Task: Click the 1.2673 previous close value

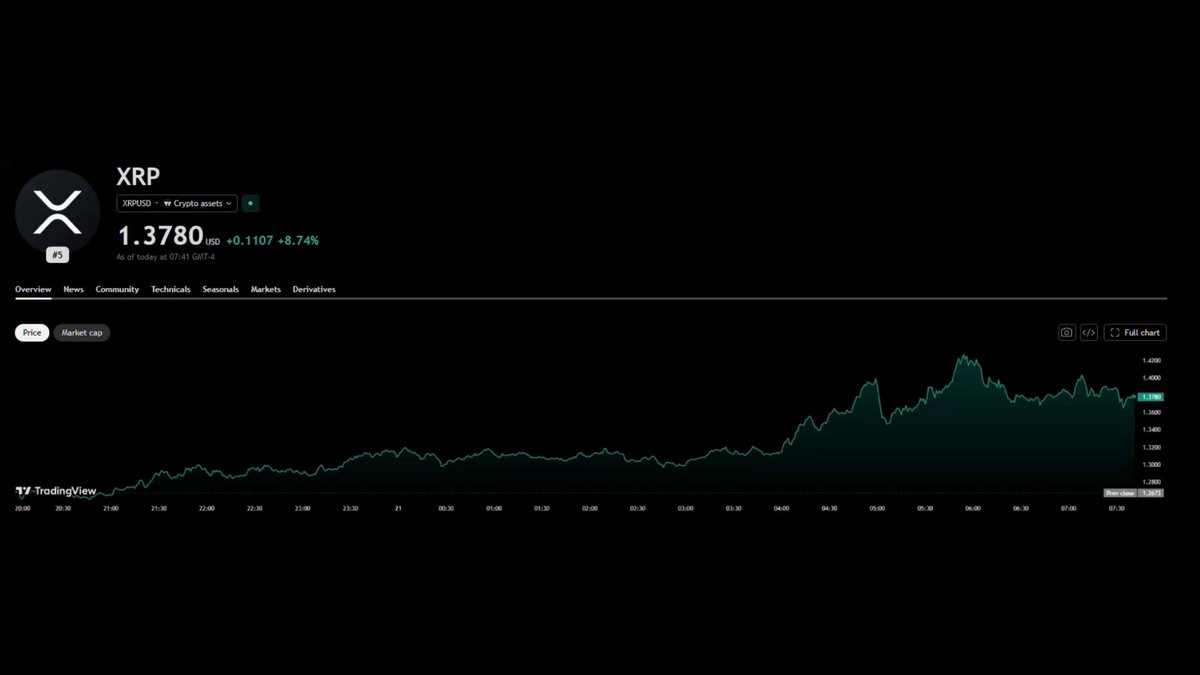Action: pyautogui.click(x=1152, y=493)
